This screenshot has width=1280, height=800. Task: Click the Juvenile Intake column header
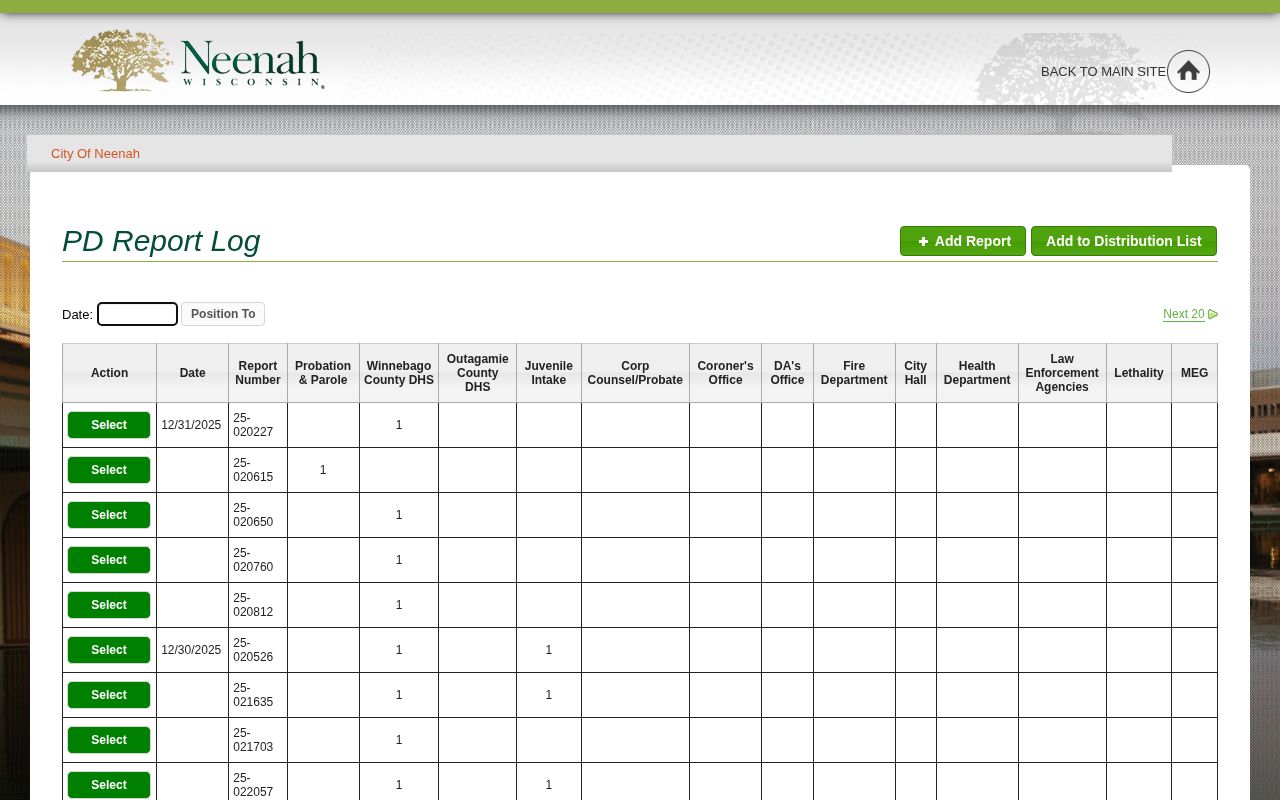click(x=549, y=373)
